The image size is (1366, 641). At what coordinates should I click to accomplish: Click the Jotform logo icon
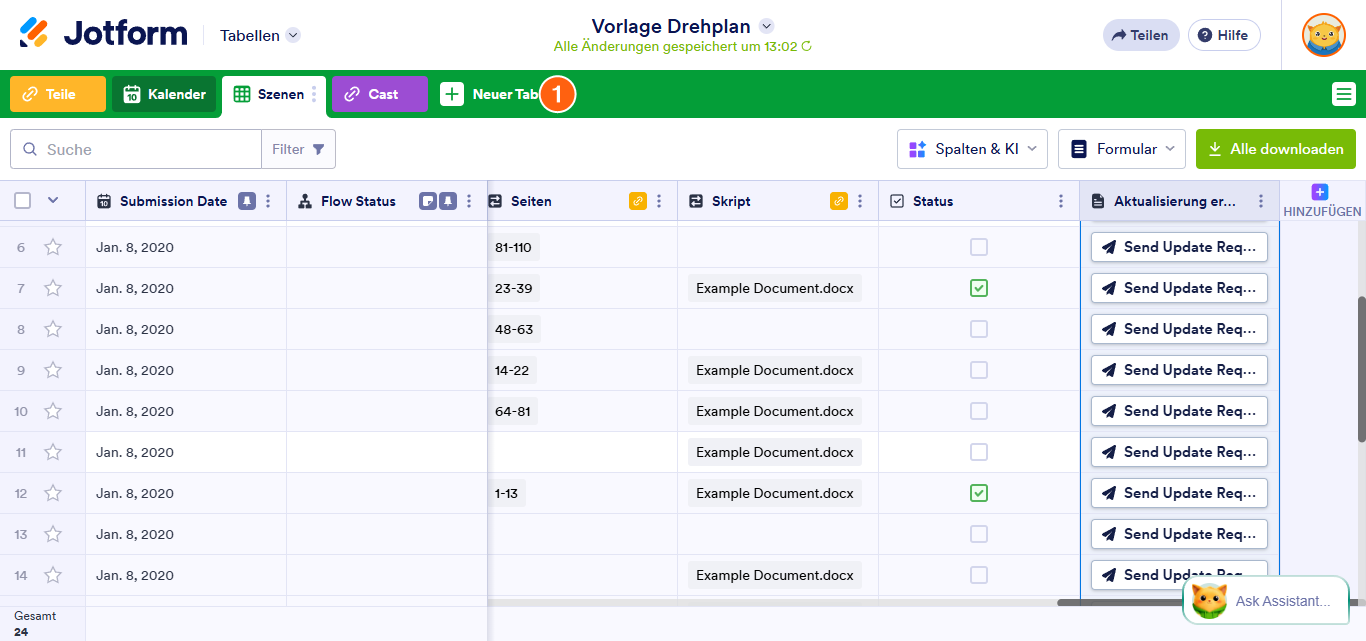(x=34, y=33)
